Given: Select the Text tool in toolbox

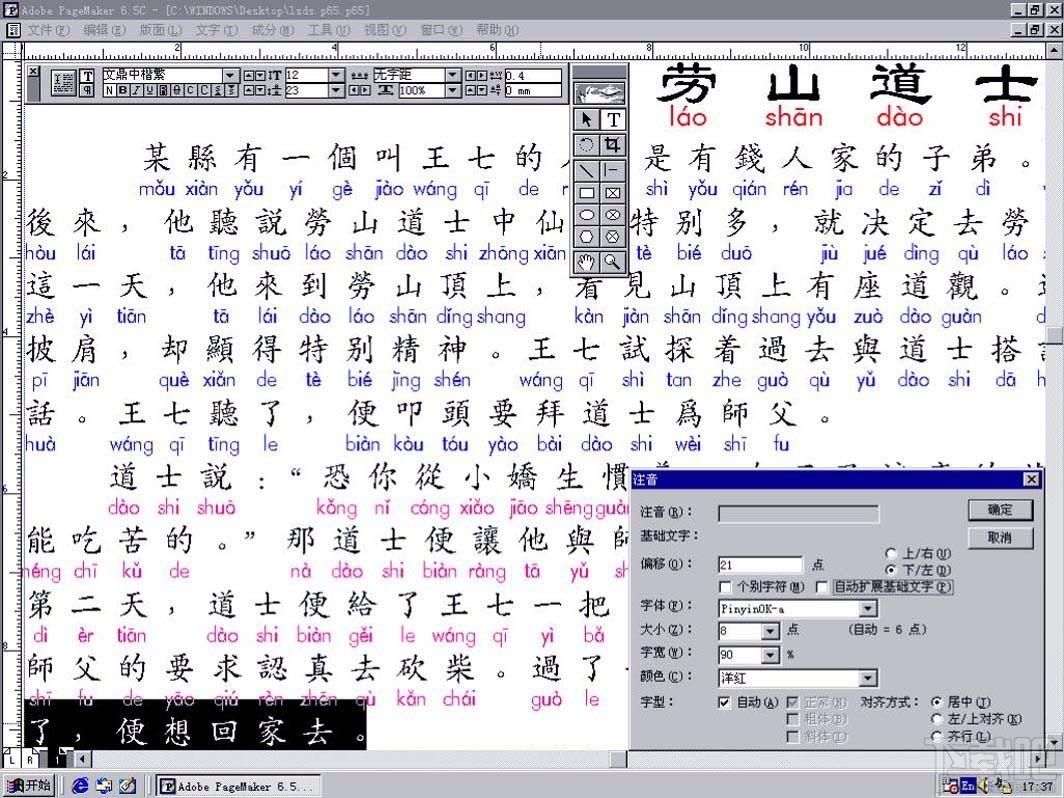Looking at the screenshot, I should (612, 120).
